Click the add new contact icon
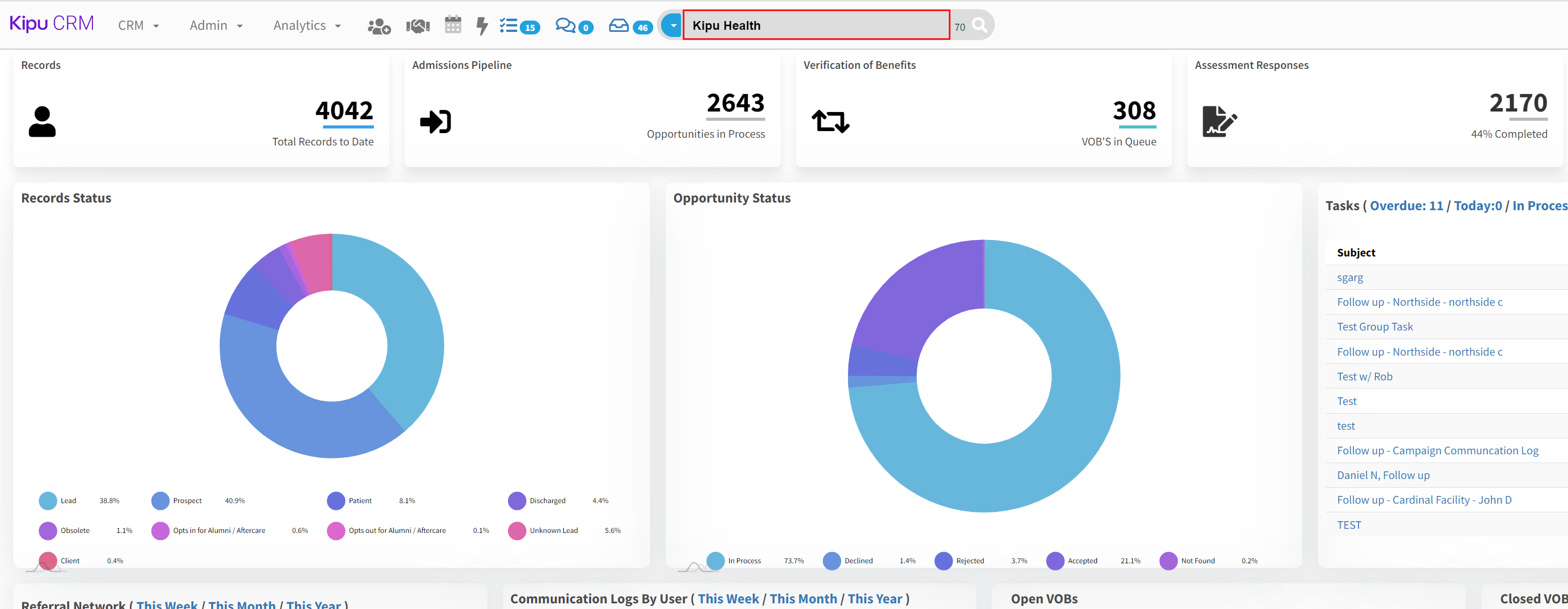 tap(379, 26)
